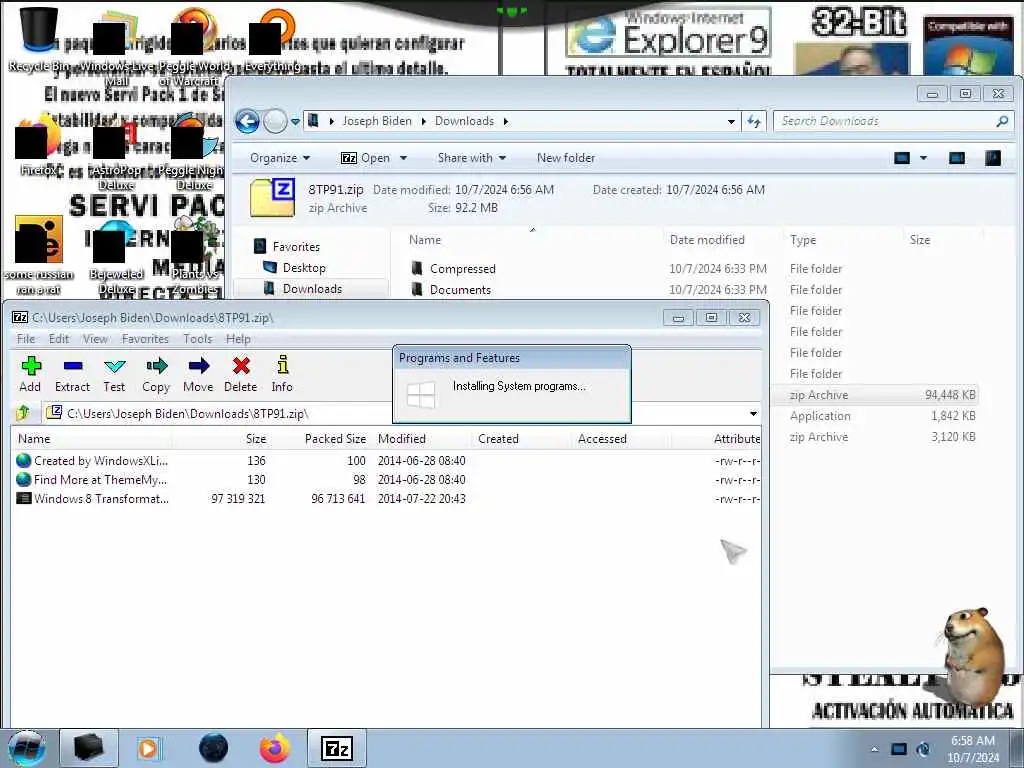
Task: Click the Add button in 7-Zip toolbar
Action: [x=30, y=374]
